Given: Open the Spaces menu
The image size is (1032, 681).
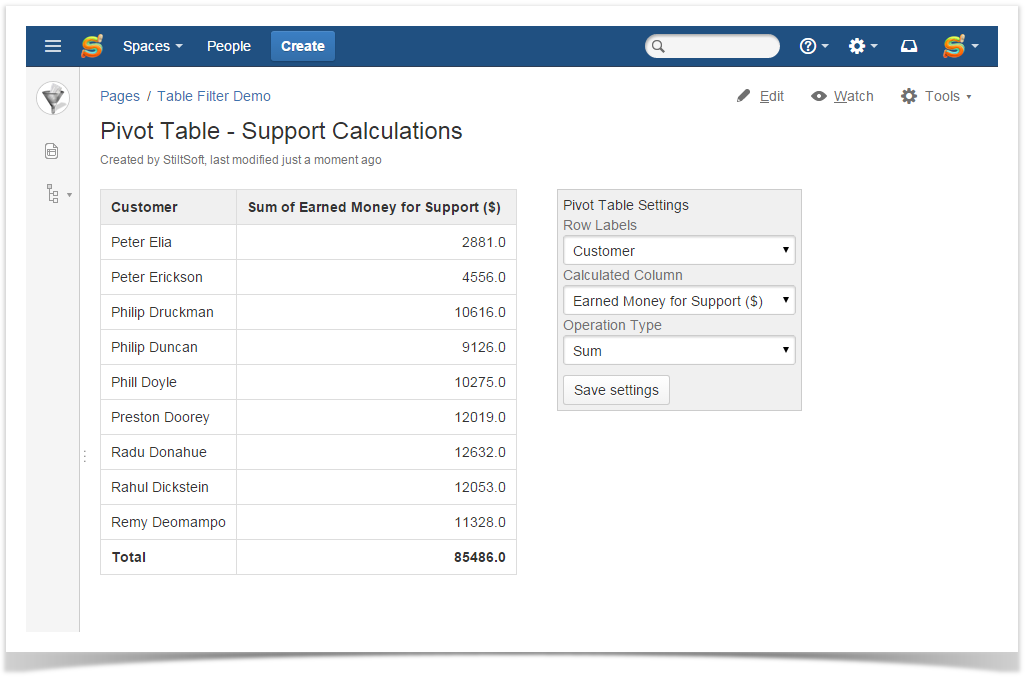Looking at the screenshot, I should point(152,46).
